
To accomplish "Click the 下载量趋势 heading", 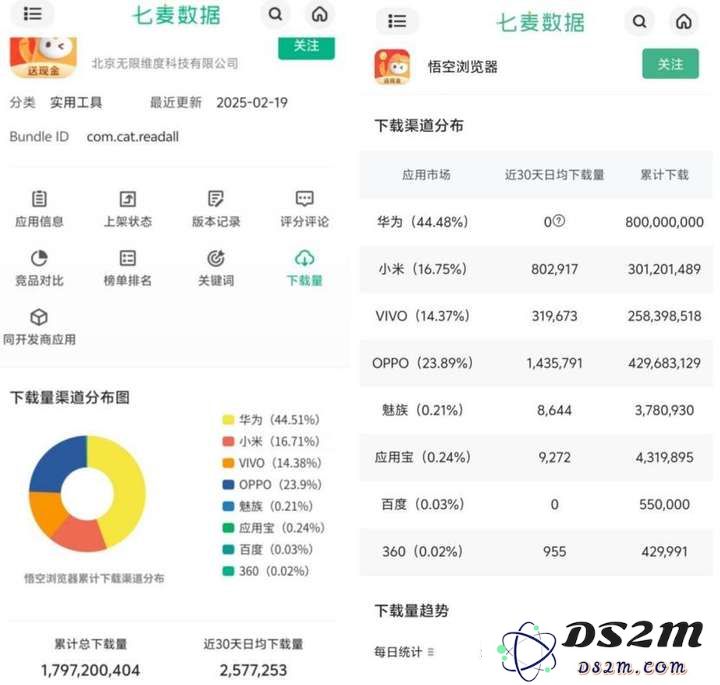I will tap(411, 611).
